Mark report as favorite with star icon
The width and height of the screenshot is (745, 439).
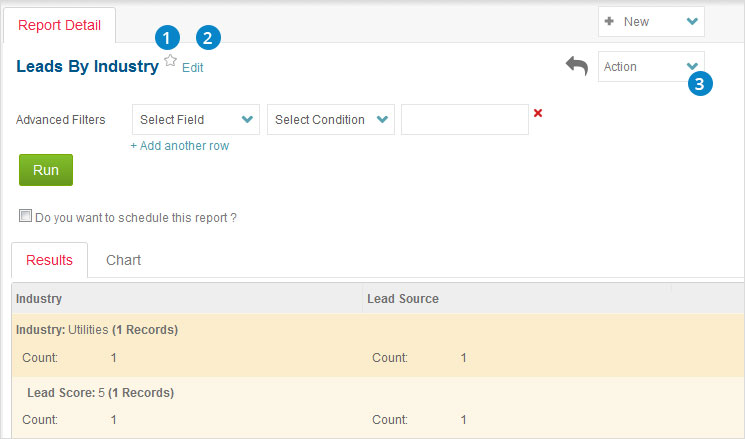coord(170,62)
